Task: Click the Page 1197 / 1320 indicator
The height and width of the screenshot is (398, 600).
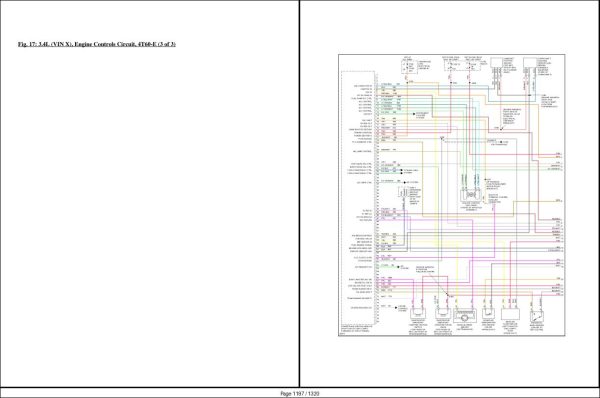Action: click(300, 393)
